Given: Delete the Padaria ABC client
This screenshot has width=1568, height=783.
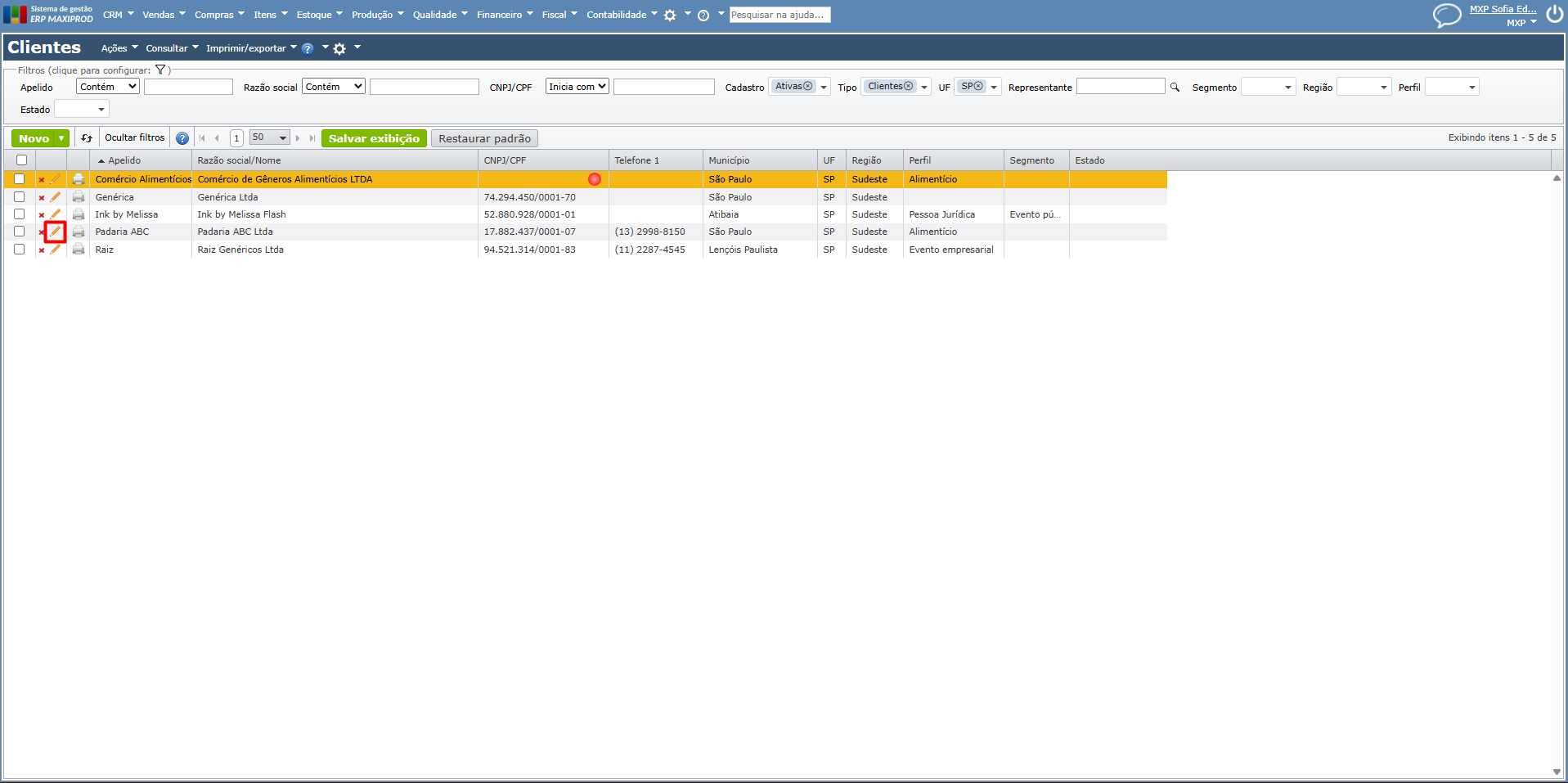Looking at the screenshot, I should point(42,232).
